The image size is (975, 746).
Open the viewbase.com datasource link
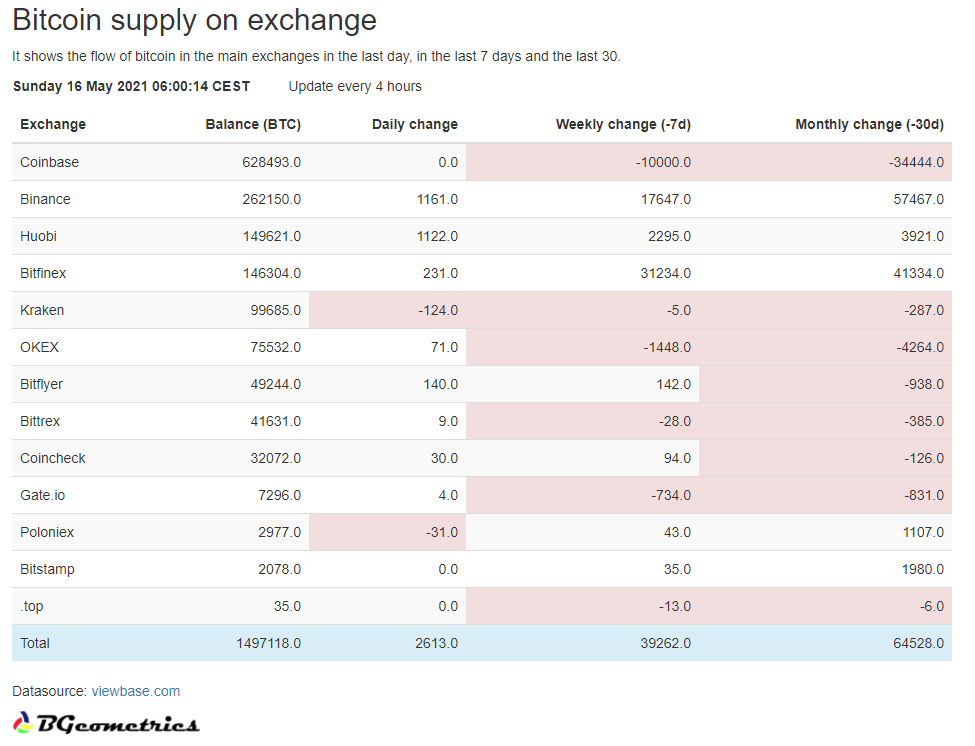pos(136,691)
